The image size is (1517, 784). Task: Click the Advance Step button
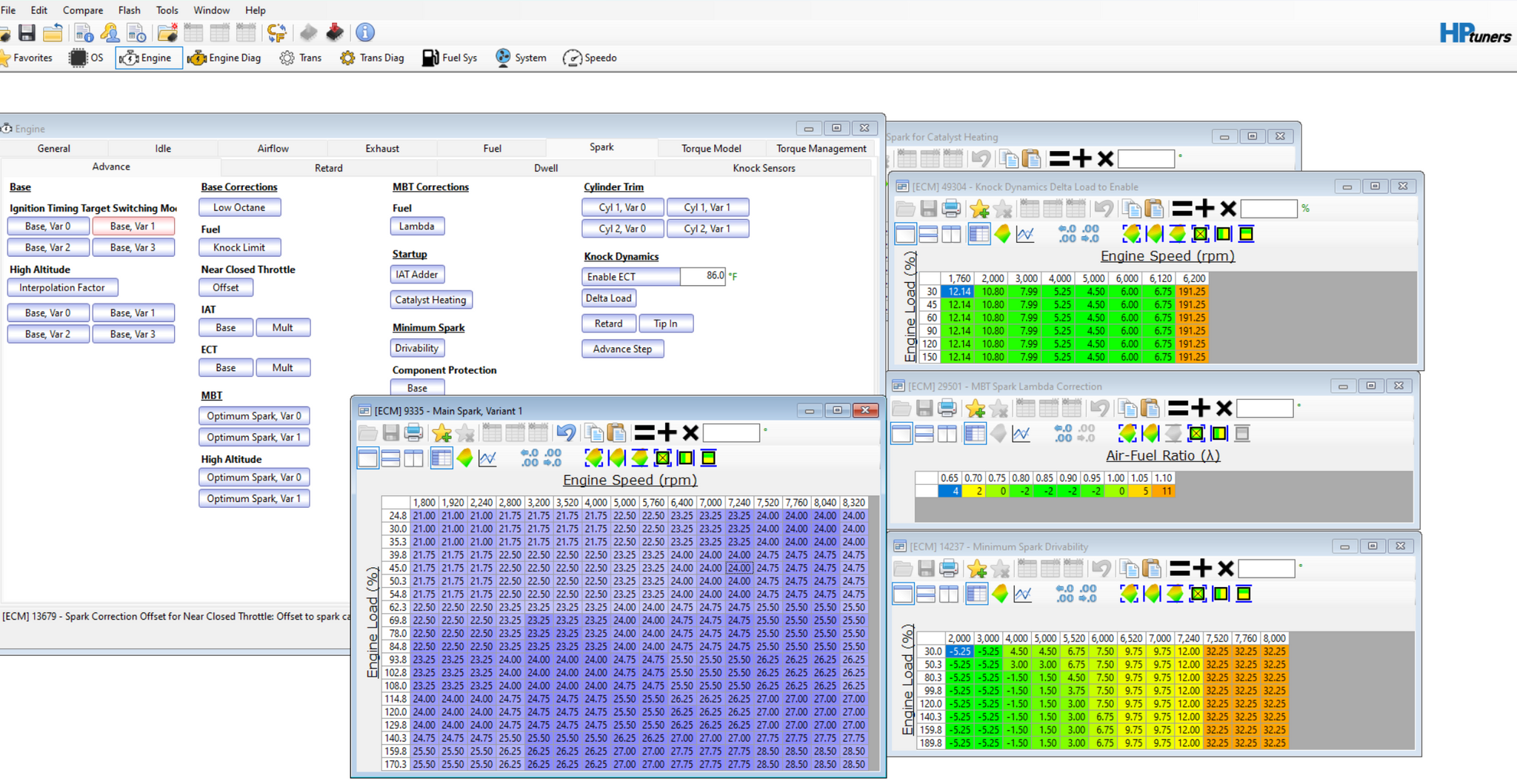[622, 349]
